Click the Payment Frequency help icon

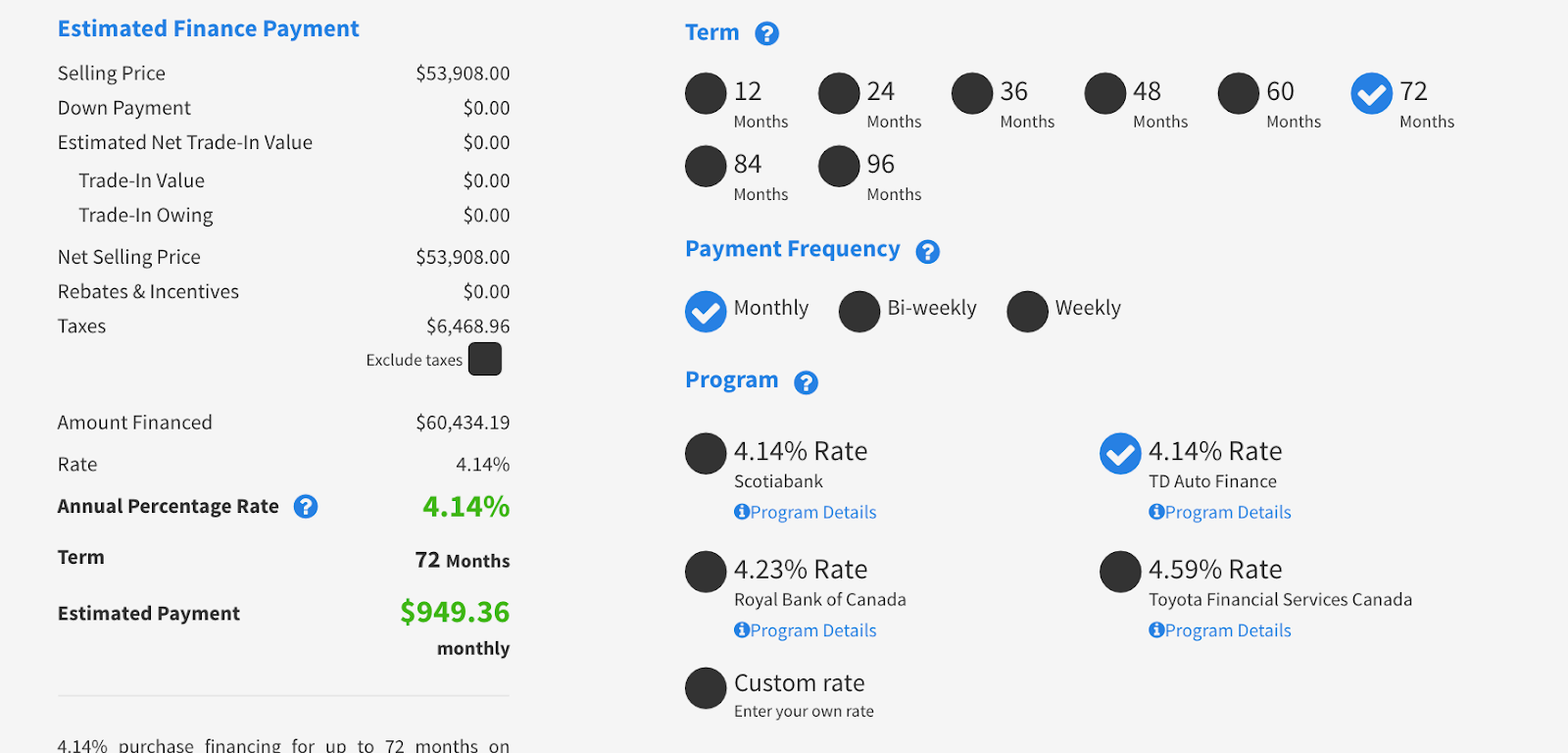click(x=927, y=252)
